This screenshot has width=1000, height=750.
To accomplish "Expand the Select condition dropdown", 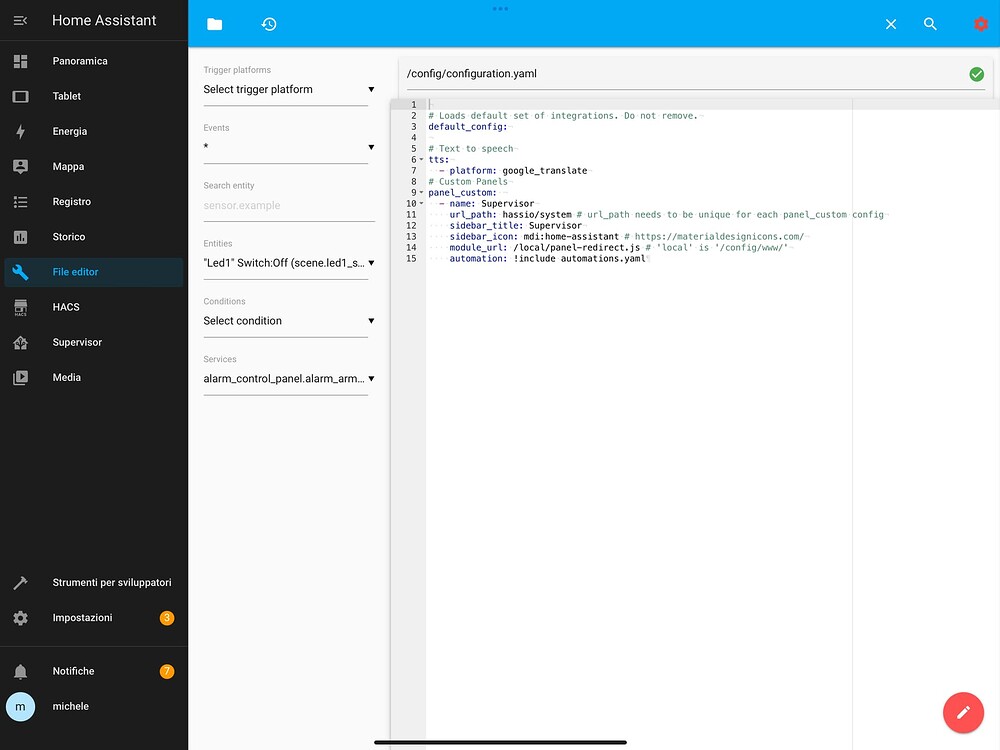I will point(288,320).
